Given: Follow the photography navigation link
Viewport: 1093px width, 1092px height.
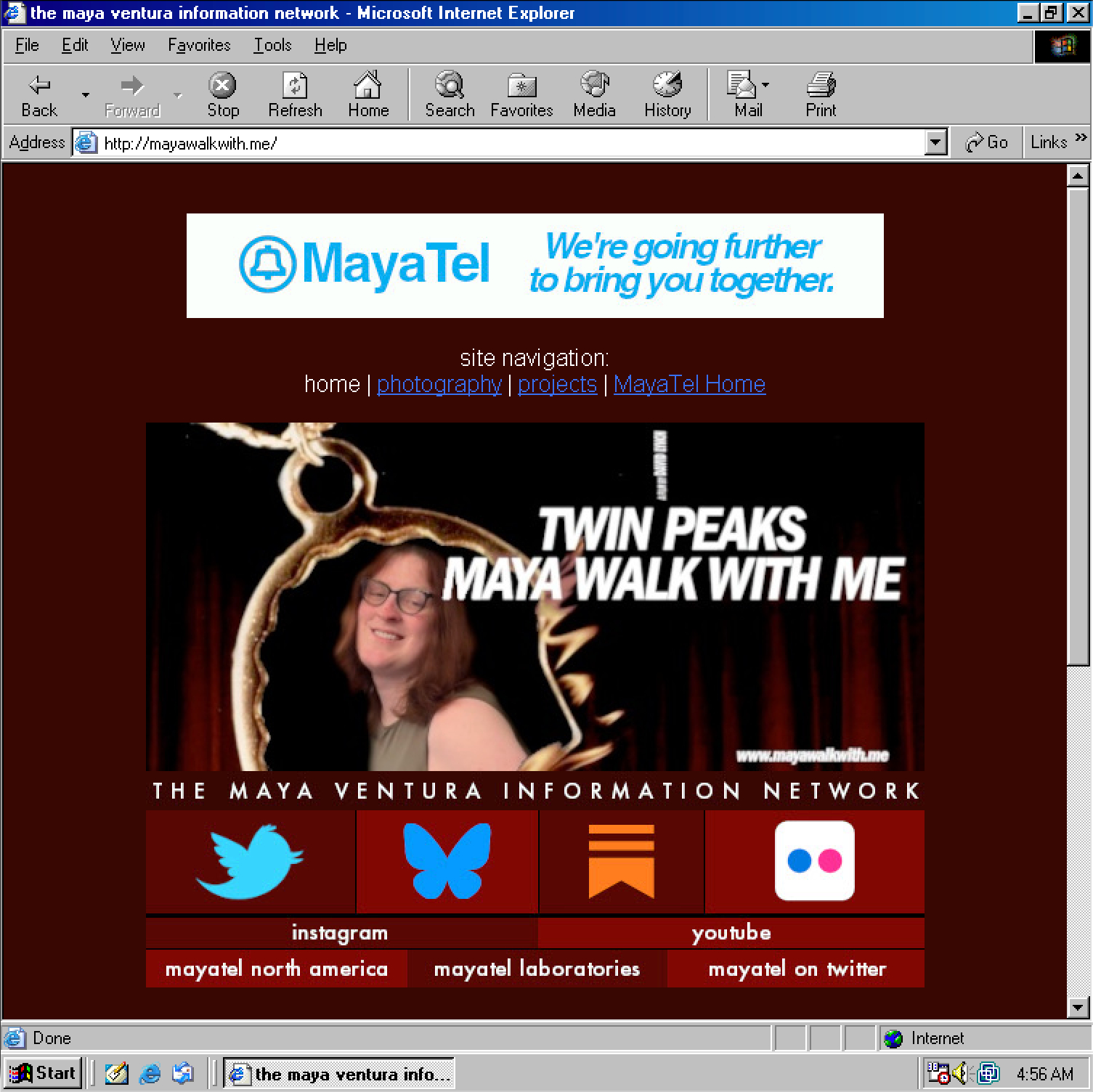Looking at the screenshot, I should click(439, 384).
